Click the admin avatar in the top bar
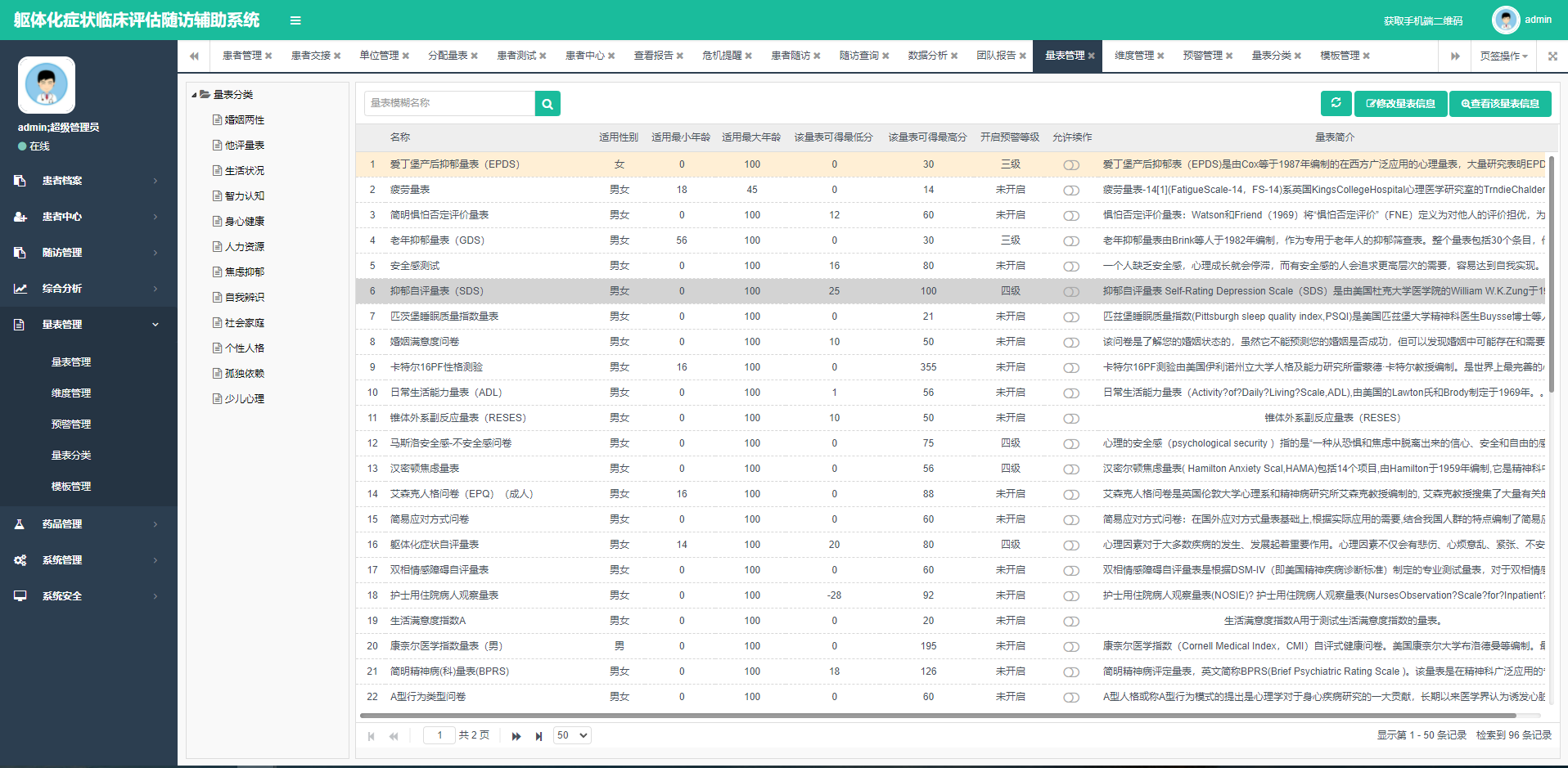Image resolution: width=1568 pixels, height=768 pixels. coord(1507,20)
